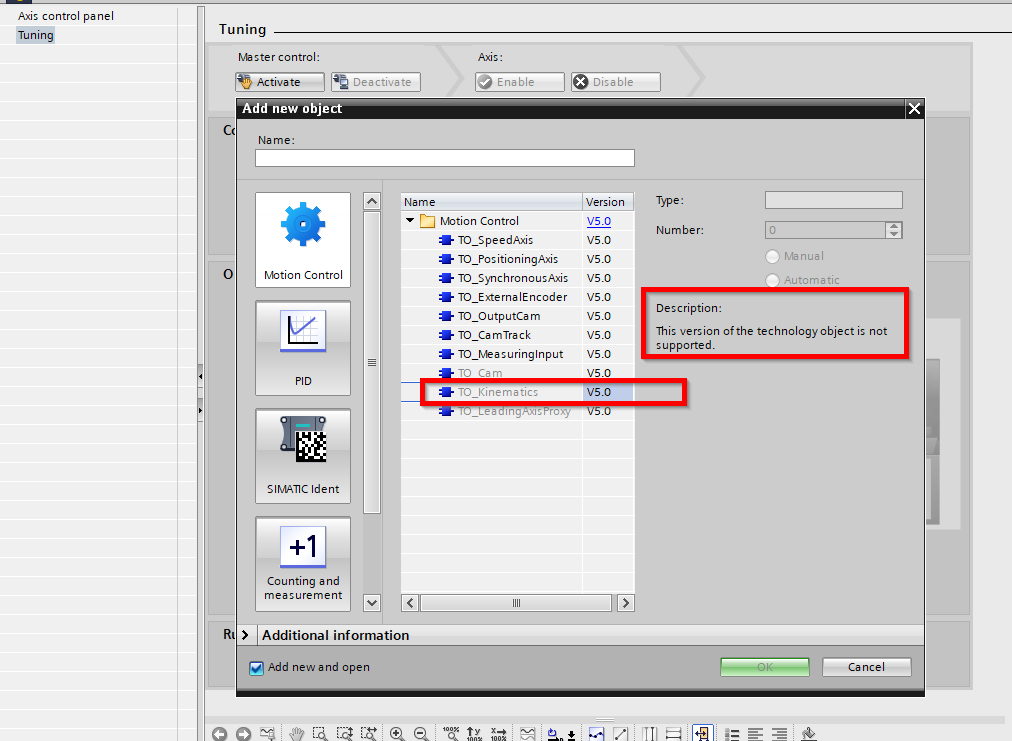Select the Automatic numbering radio button
Screen dimensions: 1012x741
(x=772, y=280)
